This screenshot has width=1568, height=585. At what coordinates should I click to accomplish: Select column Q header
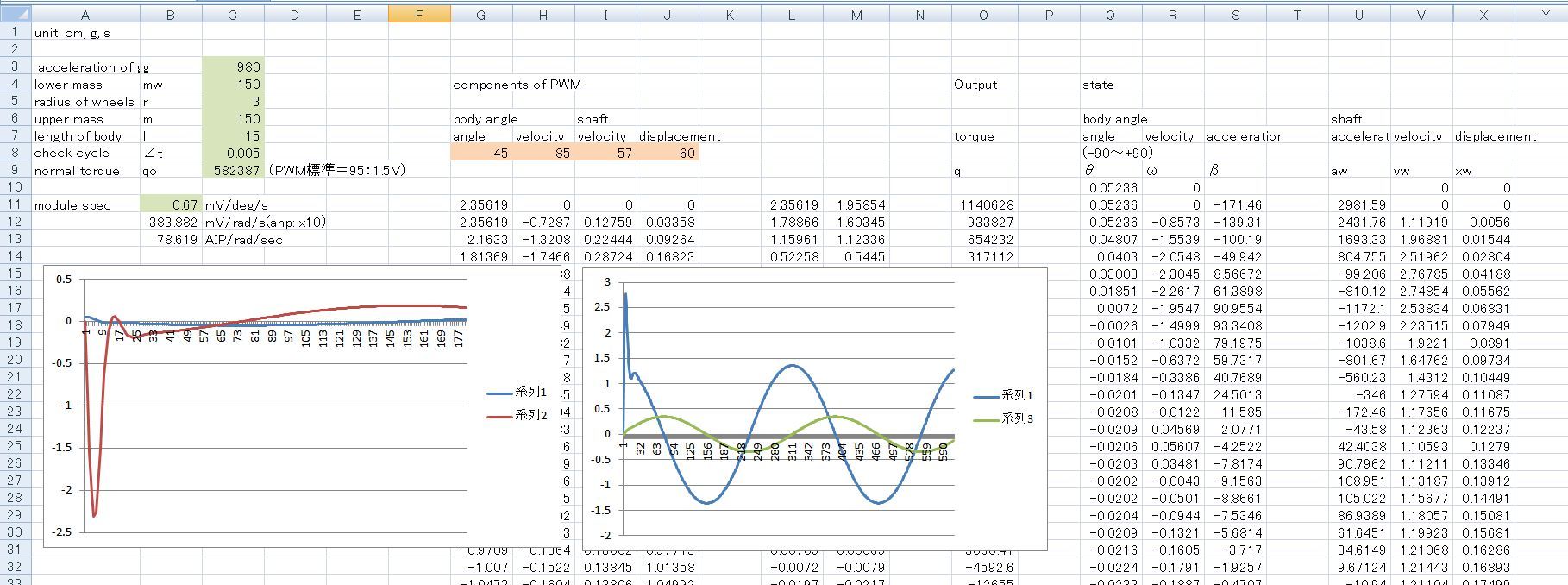1111,15
